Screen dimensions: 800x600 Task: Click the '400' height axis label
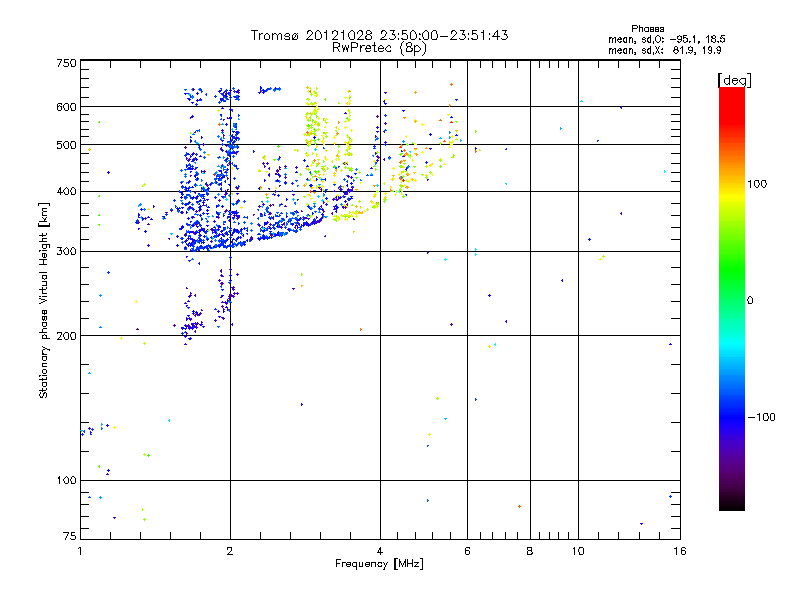[67, 191]
